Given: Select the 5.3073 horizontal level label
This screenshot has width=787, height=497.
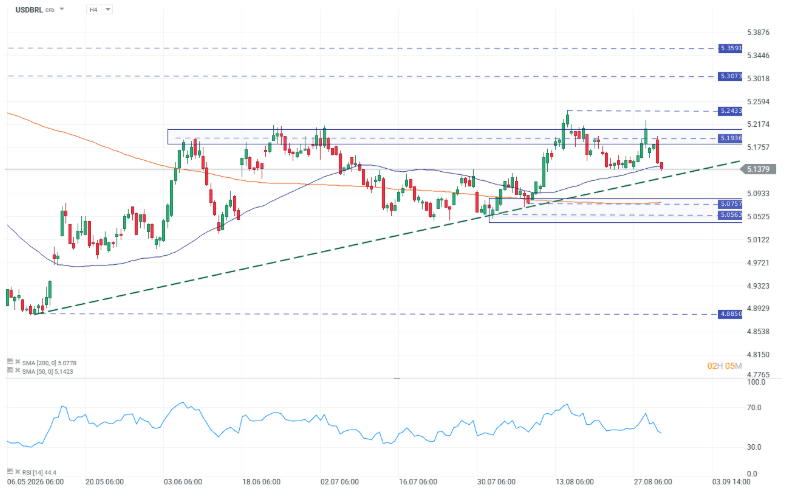Looking at the screenshot, I should [x=730, y=76].
